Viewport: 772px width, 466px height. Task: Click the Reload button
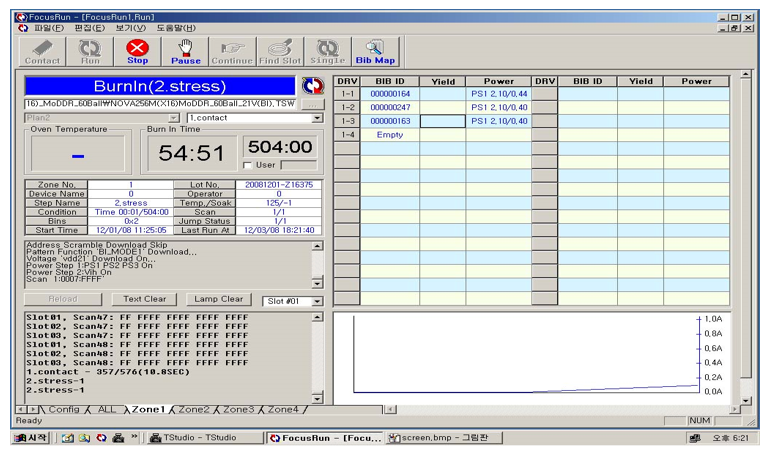(x=63, y=299)
